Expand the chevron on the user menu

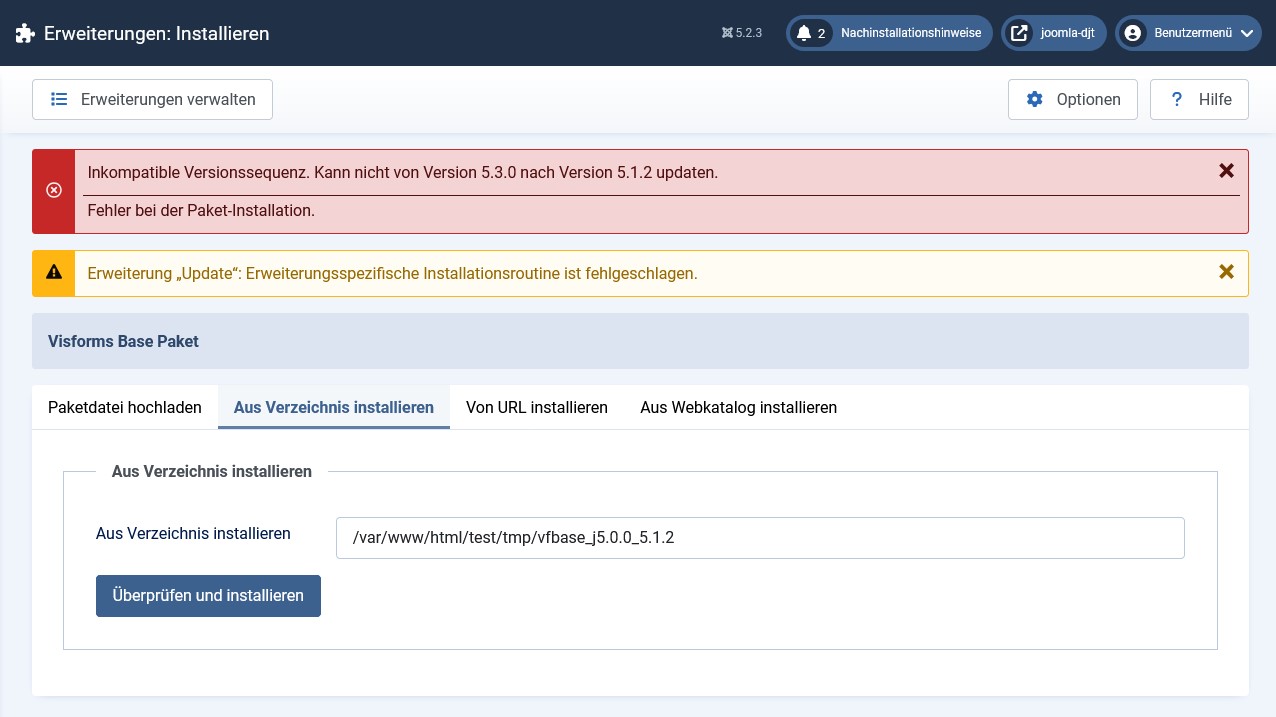coord(1247,32)
